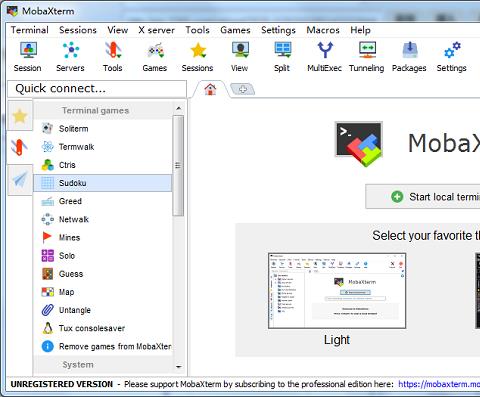Launch the Ctris game
The width and height of the screenshot is (480, 397).
(x=103, y=165)
